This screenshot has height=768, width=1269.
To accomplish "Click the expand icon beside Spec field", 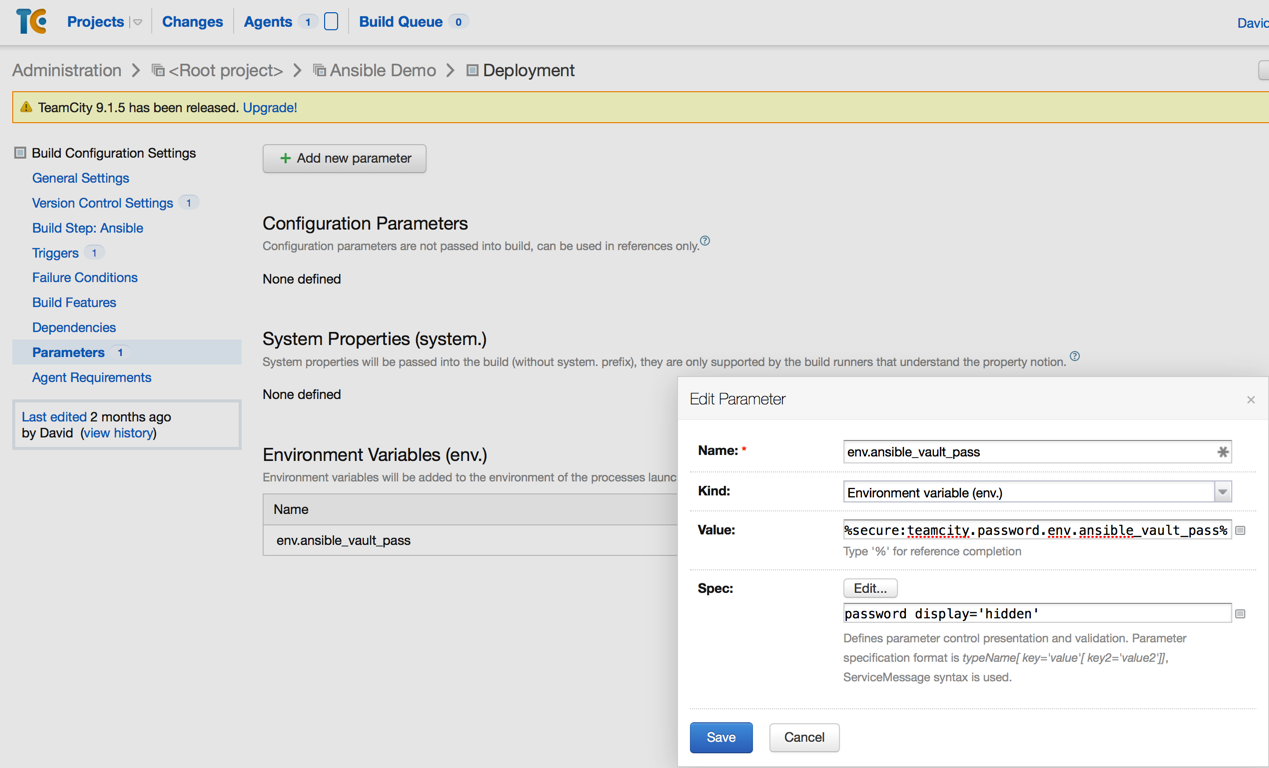I will 1241,614.
